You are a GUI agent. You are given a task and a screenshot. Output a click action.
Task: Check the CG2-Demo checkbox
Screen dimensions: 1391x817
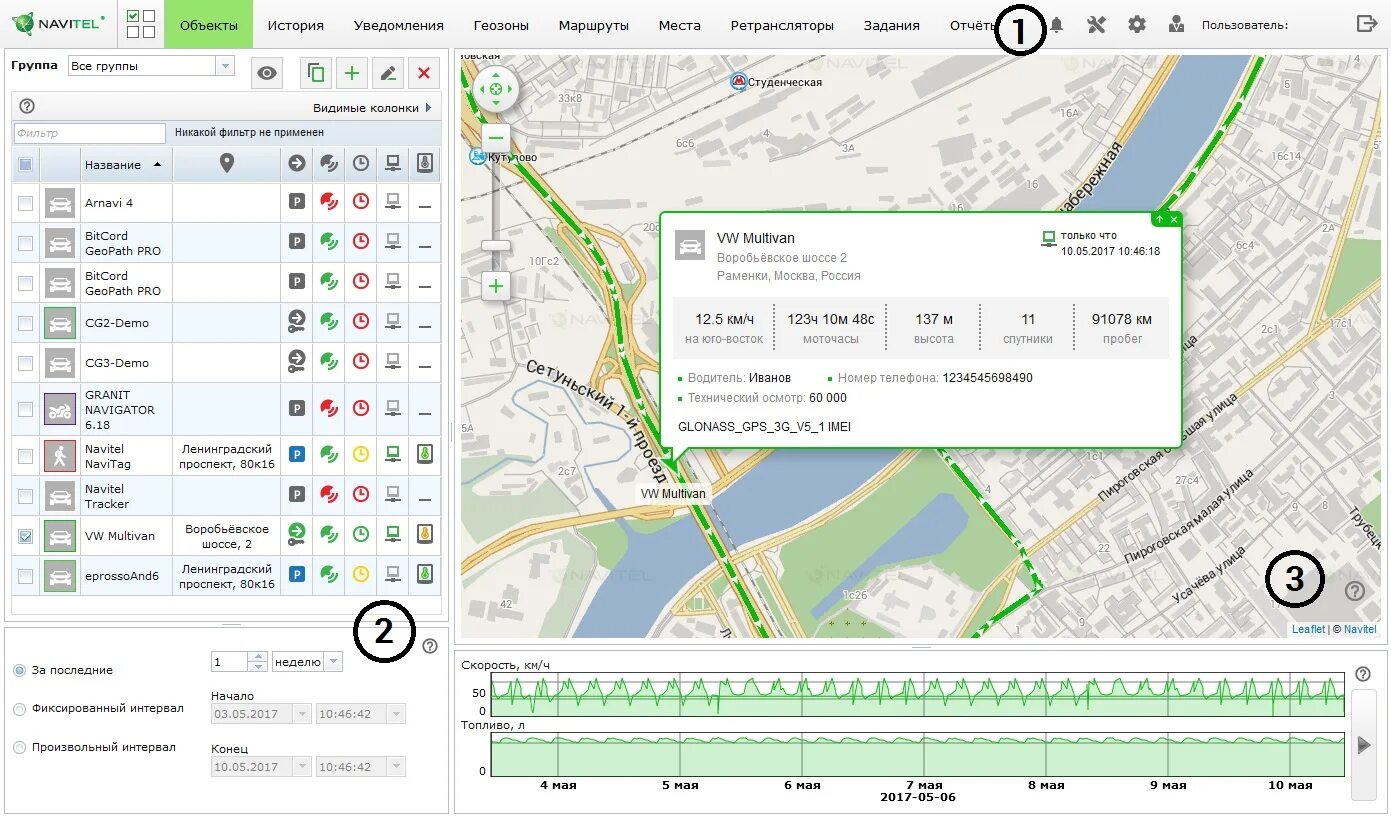[x=26, y=323]
